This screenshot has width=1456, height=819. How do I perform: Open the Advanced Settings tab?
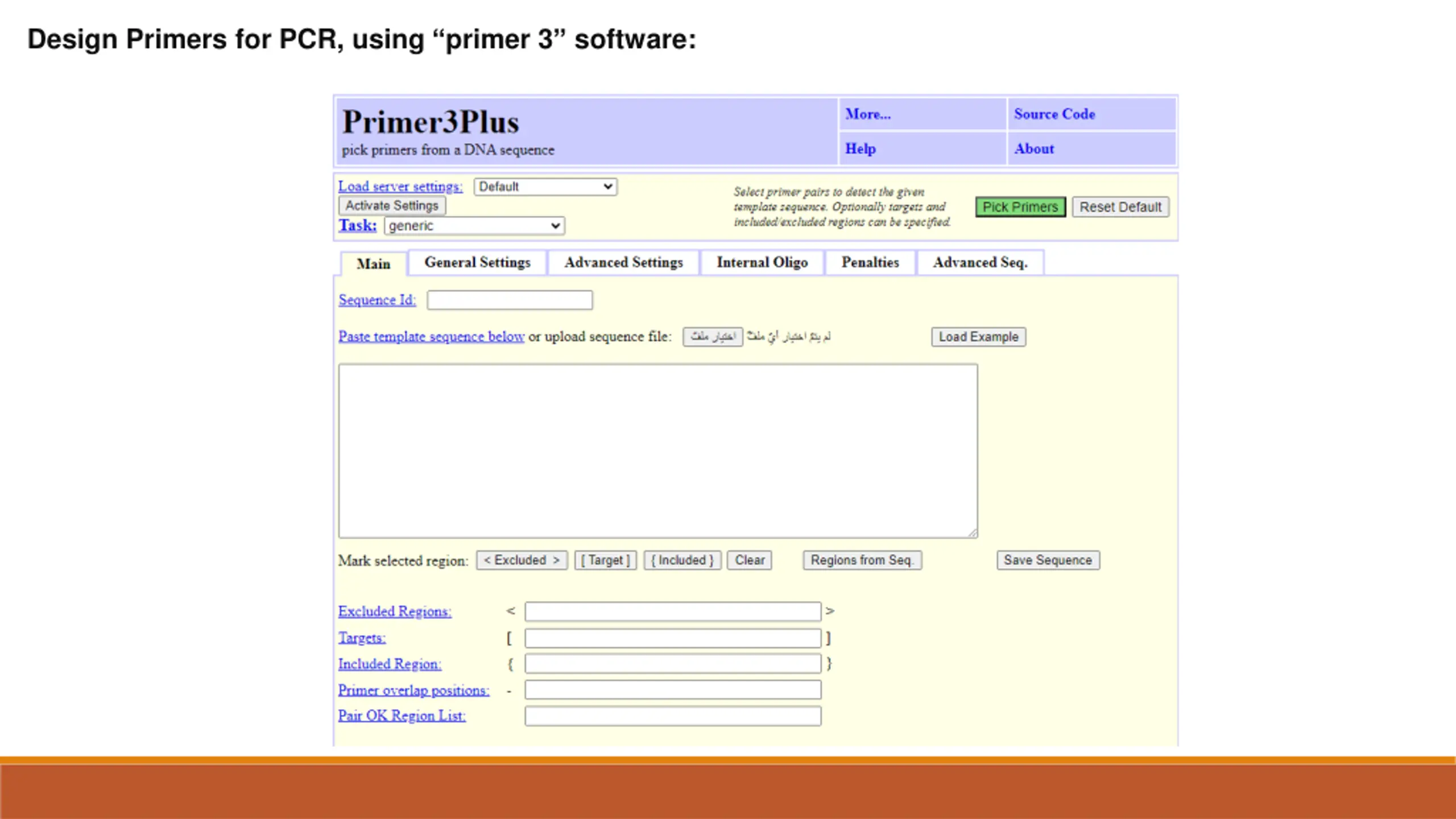coord(623,263)
